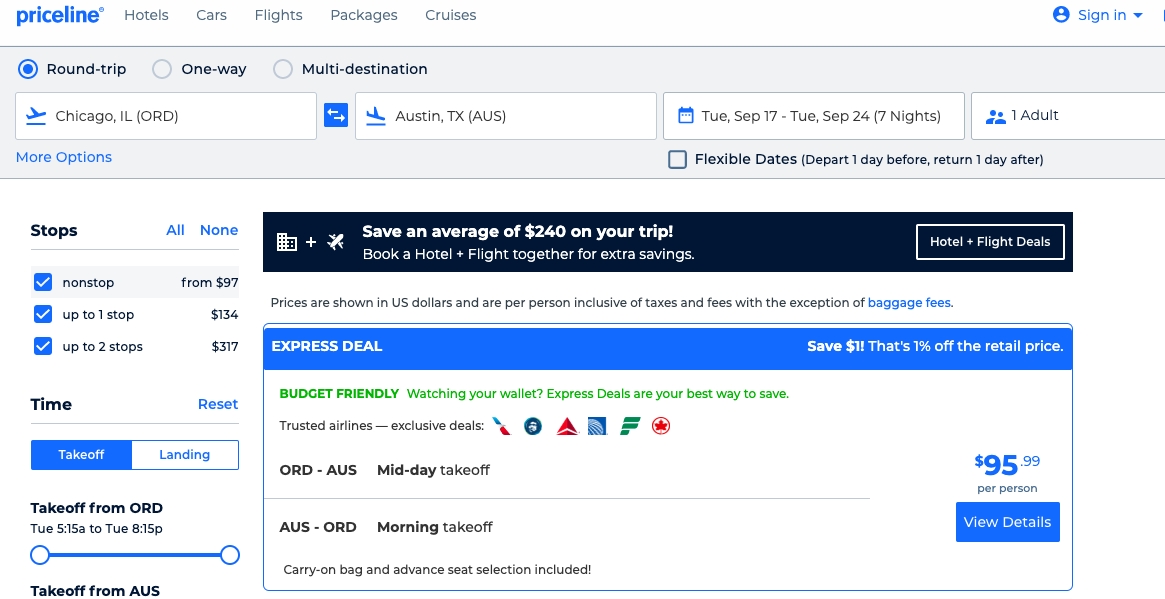Click the travelers icon beside 1 Adult
The height and width of the screenshot is (599, 1165).
pyautogui.click(x=995, y=116)
